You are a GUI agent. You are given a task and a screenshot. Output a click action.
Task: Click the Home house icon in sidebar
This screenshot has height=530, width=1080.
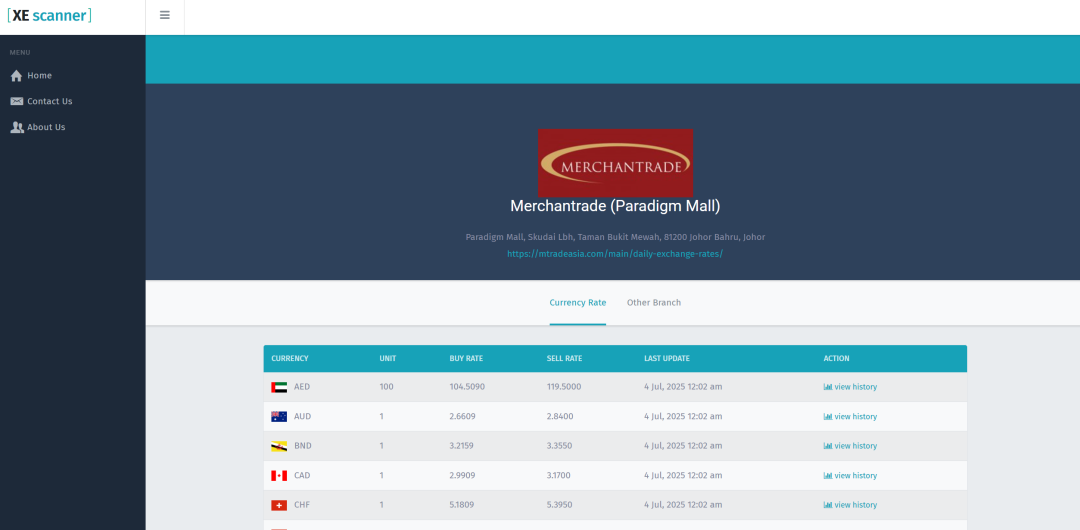[x=16, y=76]
